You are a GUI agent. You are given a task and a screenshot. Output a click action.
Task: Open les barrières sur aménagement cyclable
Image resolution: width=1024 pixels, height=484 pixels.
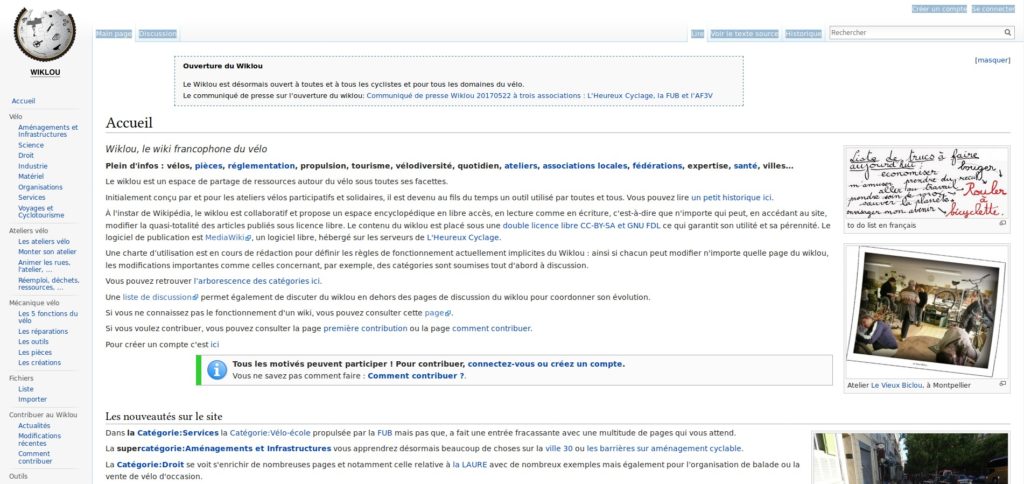point(664,449)
